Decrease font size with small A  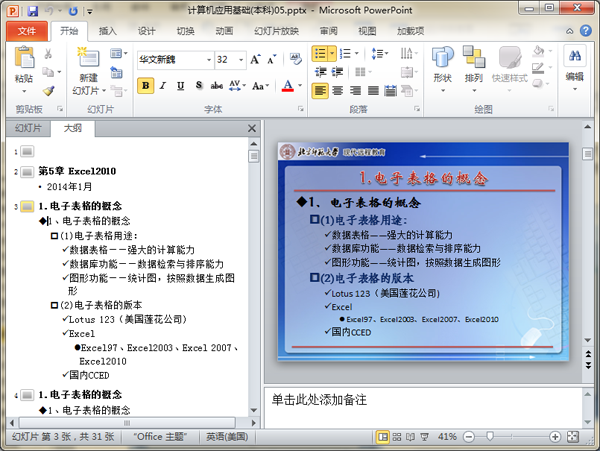[272, 60]
